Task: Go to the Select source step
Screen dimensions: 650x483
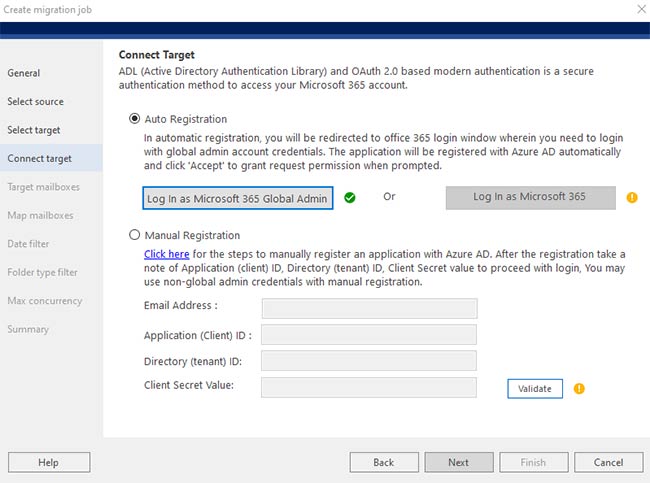Action: [x=36, y=102]
